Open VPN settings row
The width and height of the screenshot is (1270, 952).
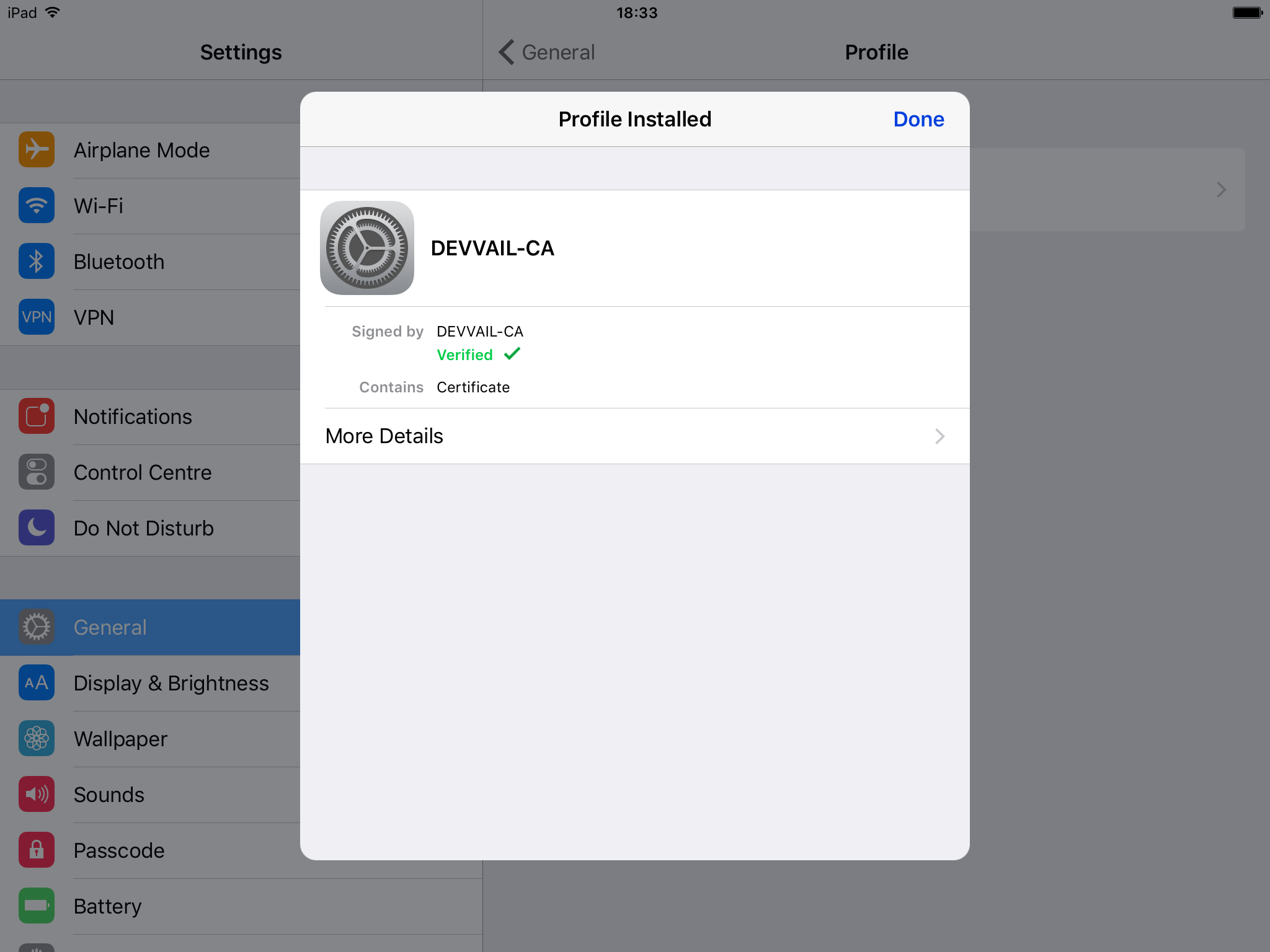(x=150, y=318)
